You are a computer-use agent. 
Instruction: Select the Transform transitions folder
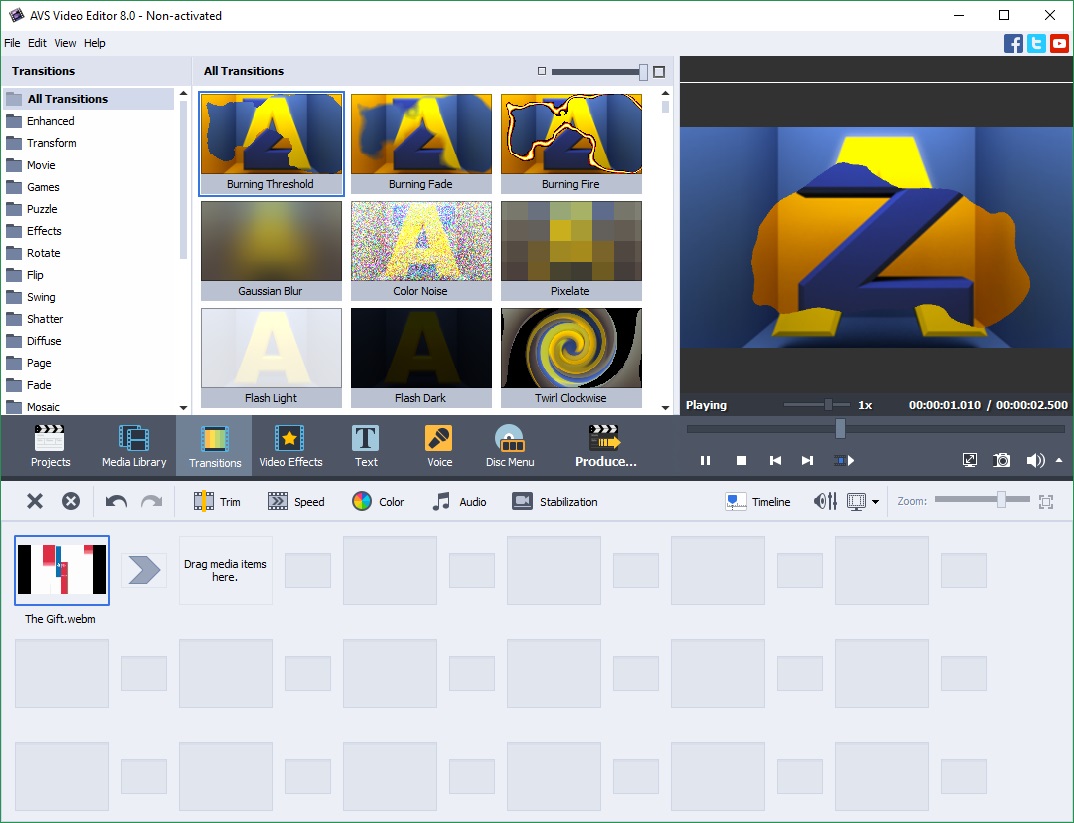[x=89, y=142]
